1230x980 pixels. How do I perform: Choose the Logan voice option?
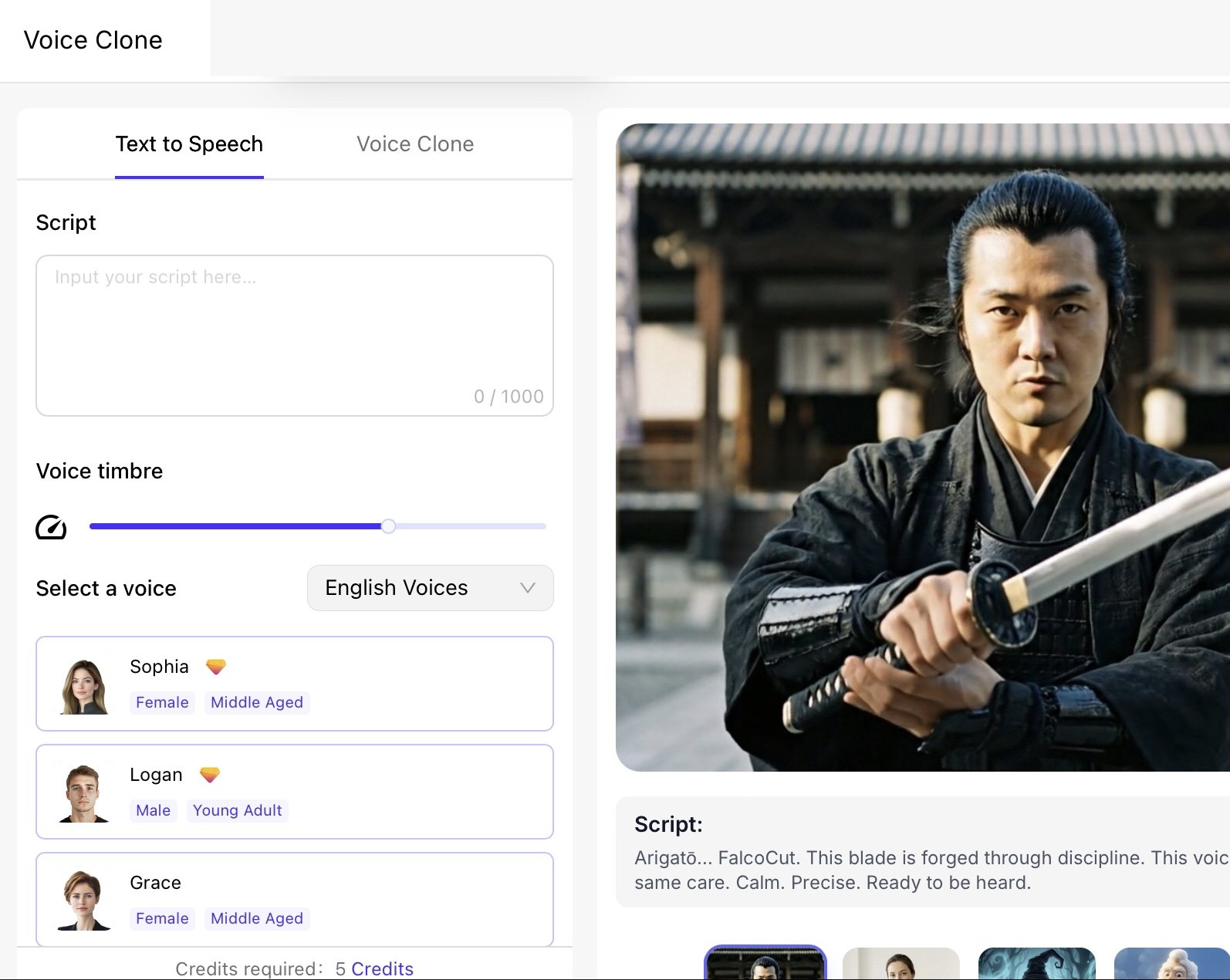[x=386, y=792]
